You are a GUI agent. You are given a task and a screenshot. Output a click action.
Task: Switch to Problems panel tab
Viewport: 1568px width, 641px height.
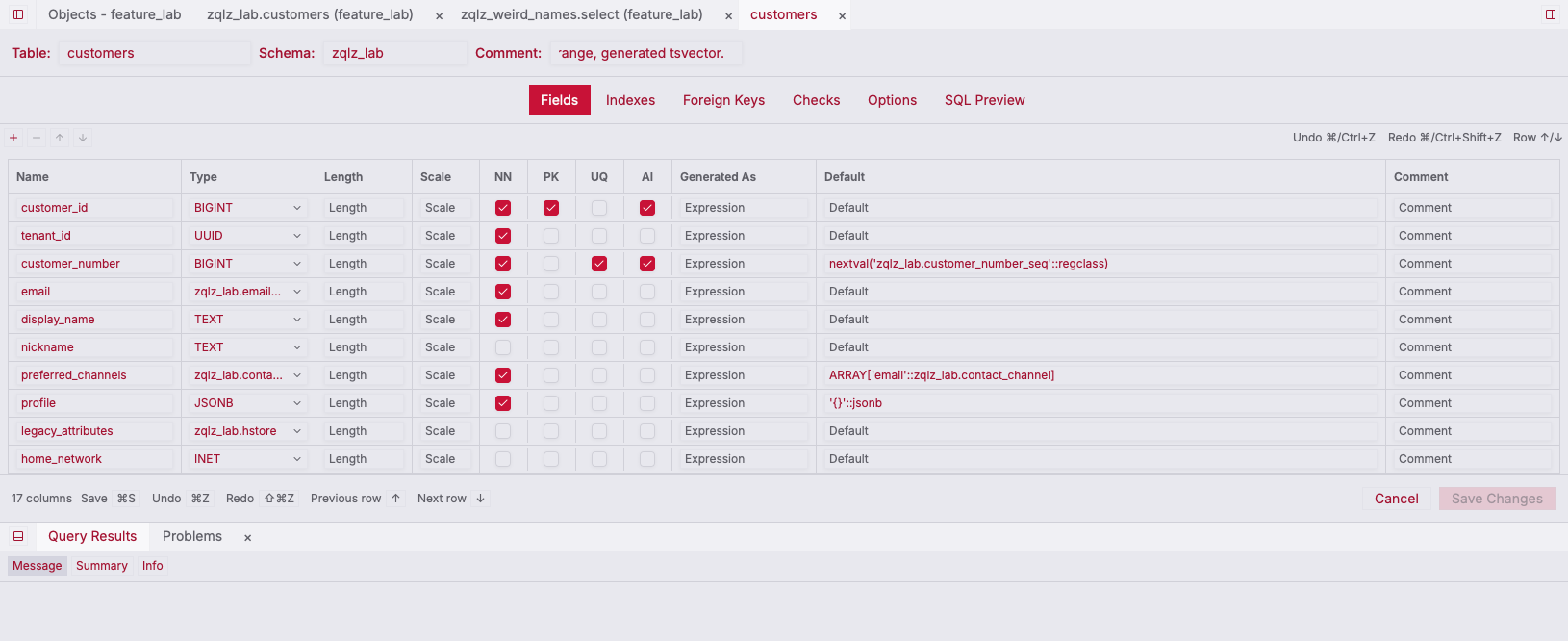pyautogui.click(x=192, y=536)
